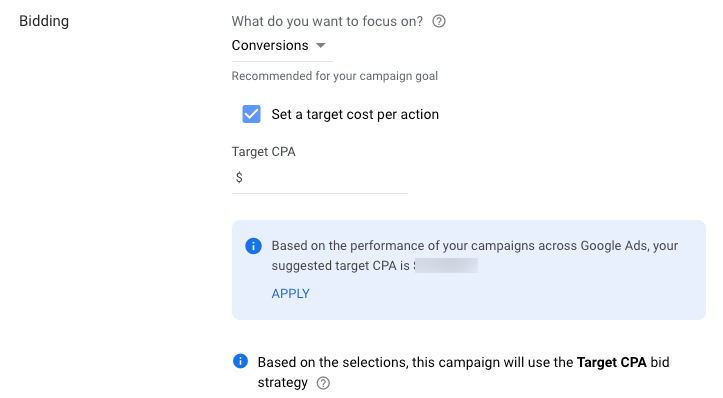Uncheck Set a target cost per action

click(251, 114)
